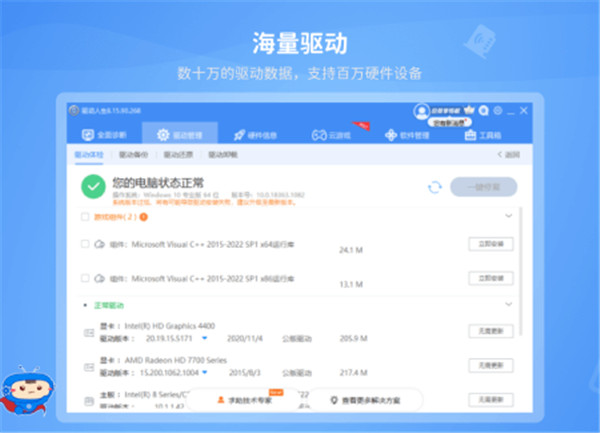Click cloud icon of Visual C++ x64 row
The width and height of the screenshot is (600, 433).
point(99,244)
